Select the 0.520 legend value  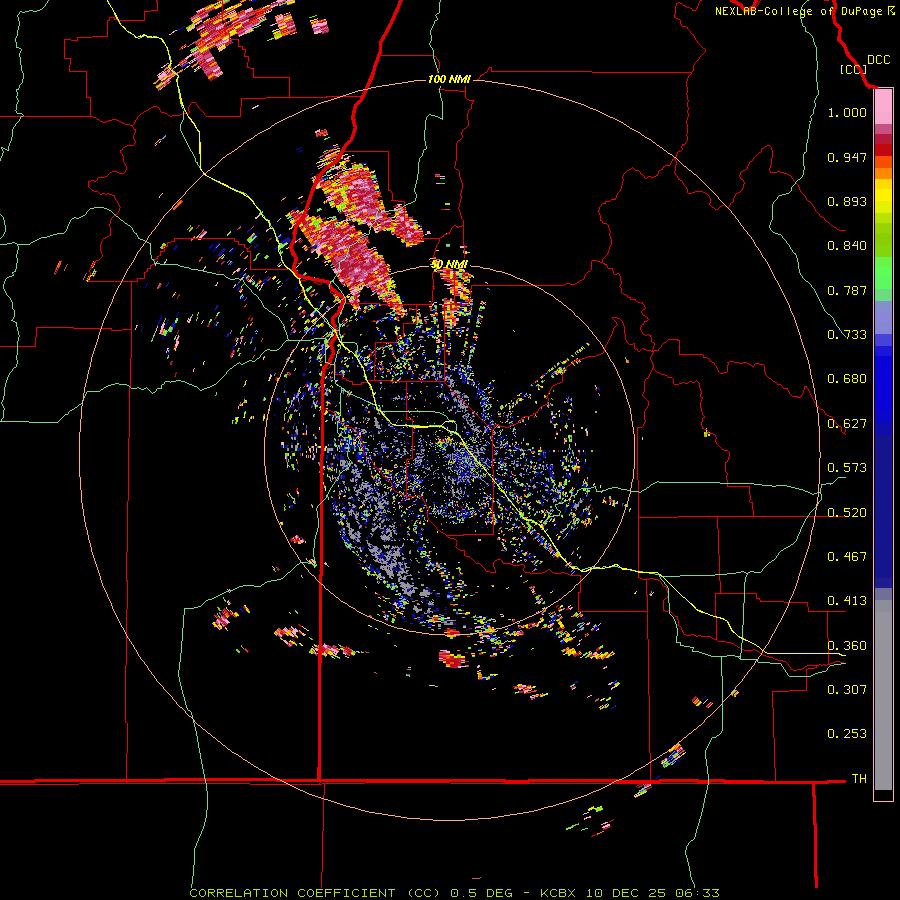(847, 513)
